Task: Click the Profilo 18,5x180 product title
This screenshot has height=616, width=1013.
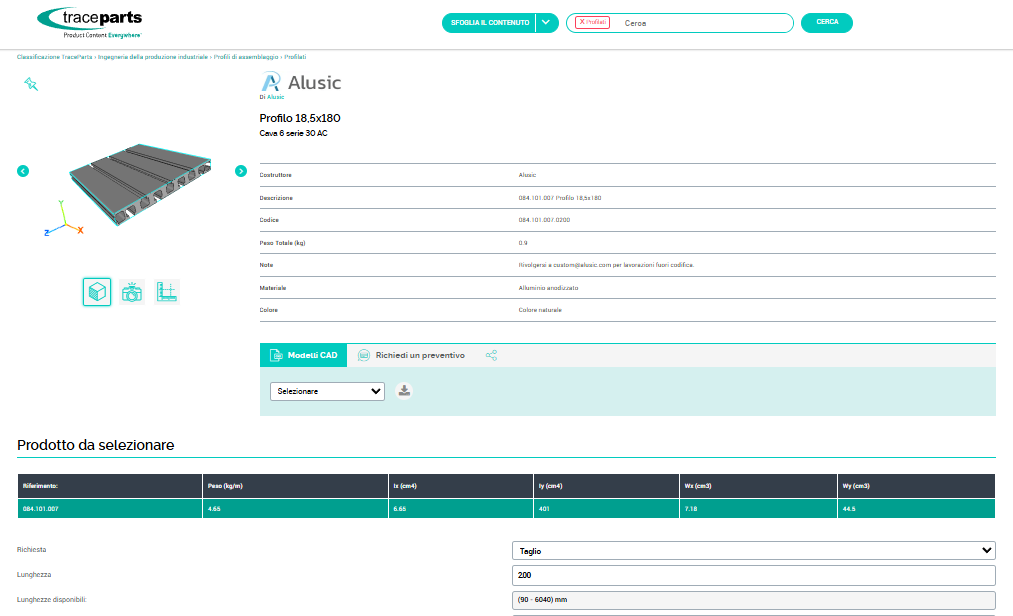Action: pyautogui.click(x=300, y=118)
